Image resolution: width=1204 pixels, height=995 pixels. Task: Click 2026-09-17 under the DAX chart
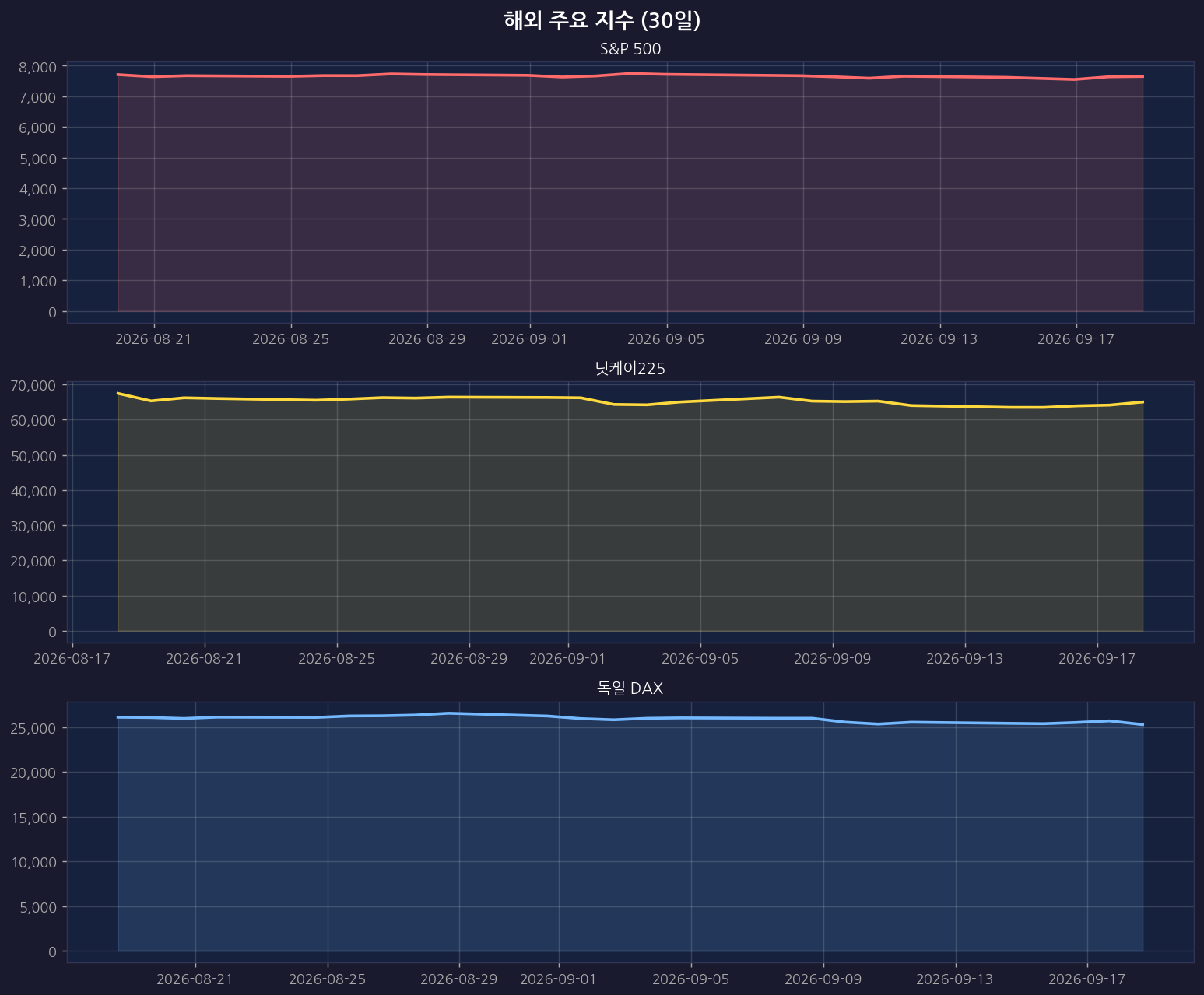click(1086, 979)
